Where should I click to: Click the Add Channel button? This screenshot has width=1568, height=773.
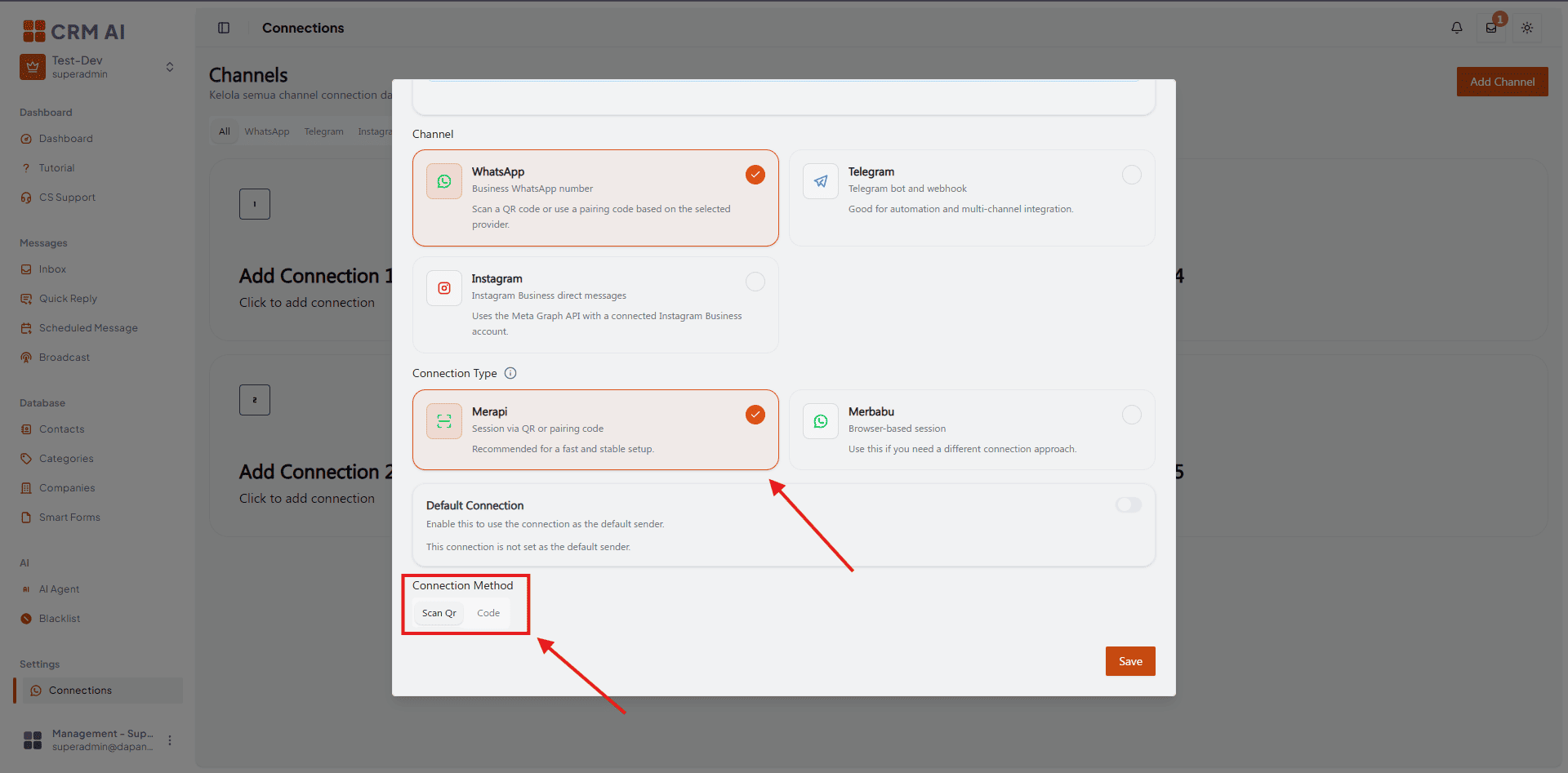pos(1502,82)
